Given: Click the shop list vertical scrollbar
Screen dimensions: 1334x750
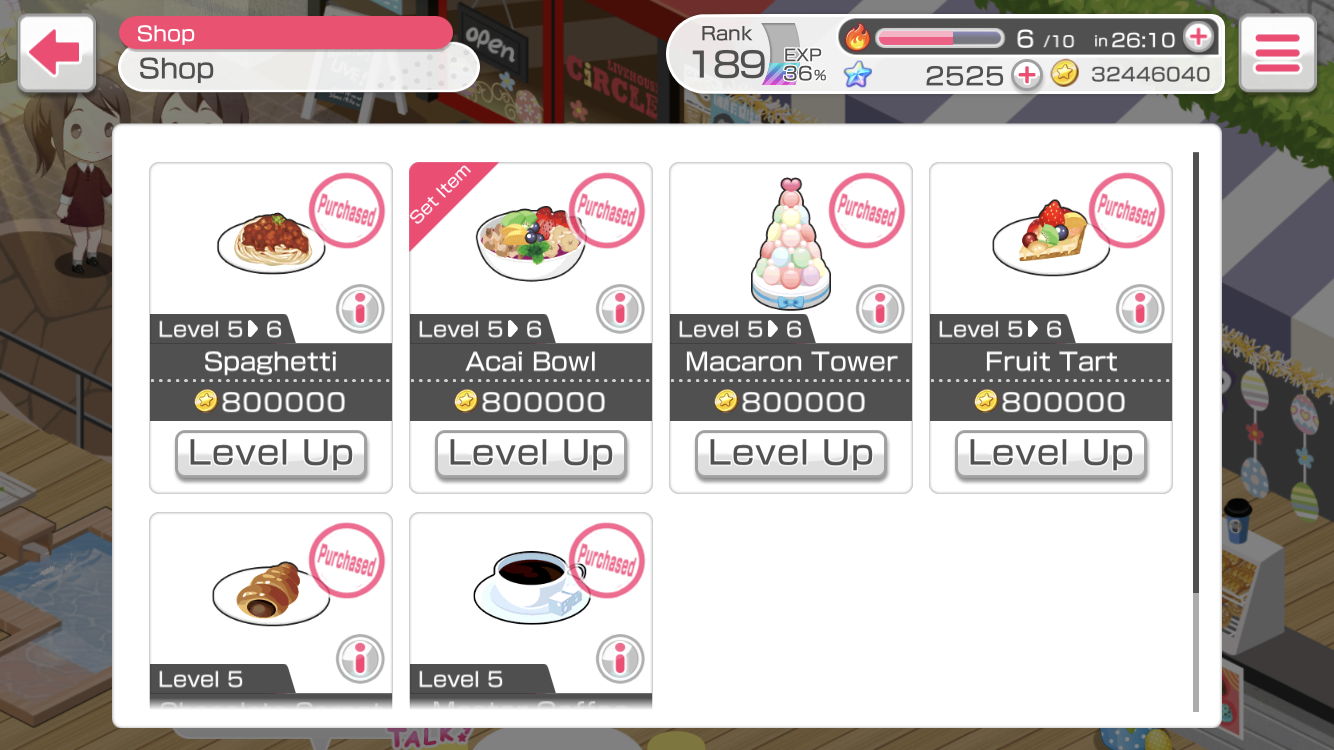Looking at the screenshot, I should (x=1195, y=430).
